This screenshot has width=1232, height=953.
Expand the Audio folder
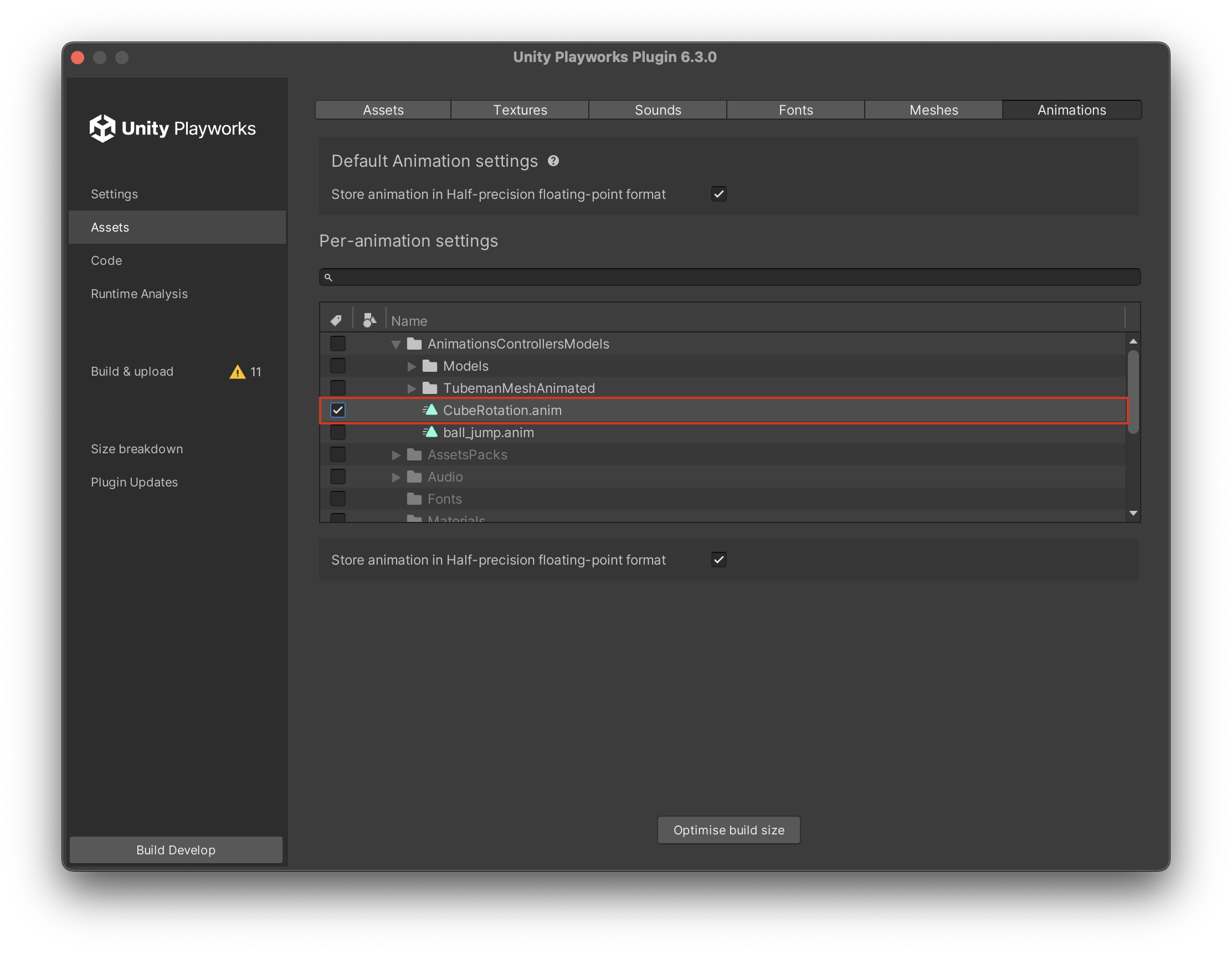(x=396, y=477)
